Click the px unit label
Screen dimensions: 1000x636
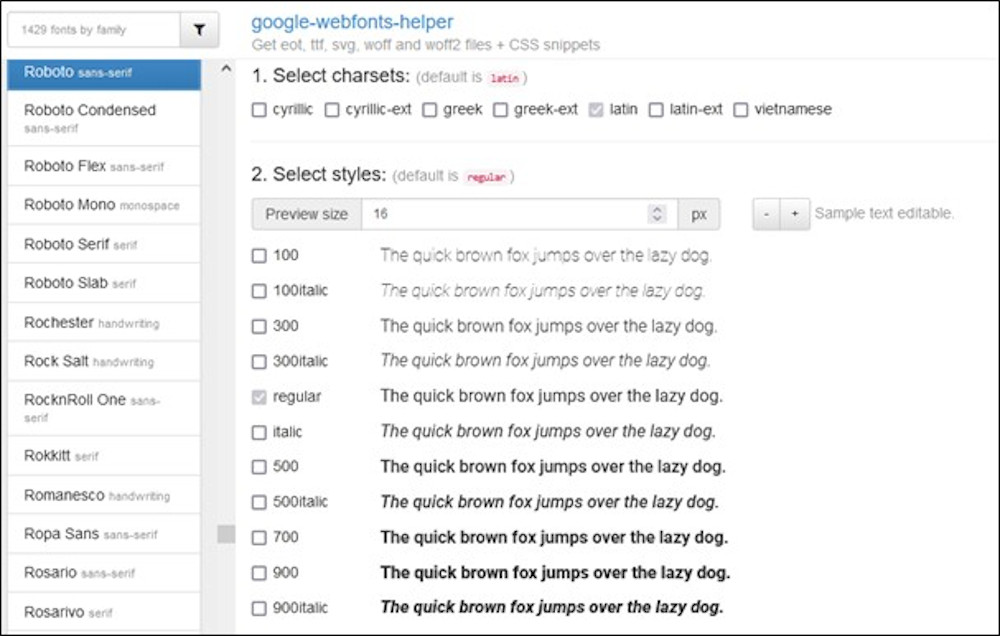pos(699,214)
